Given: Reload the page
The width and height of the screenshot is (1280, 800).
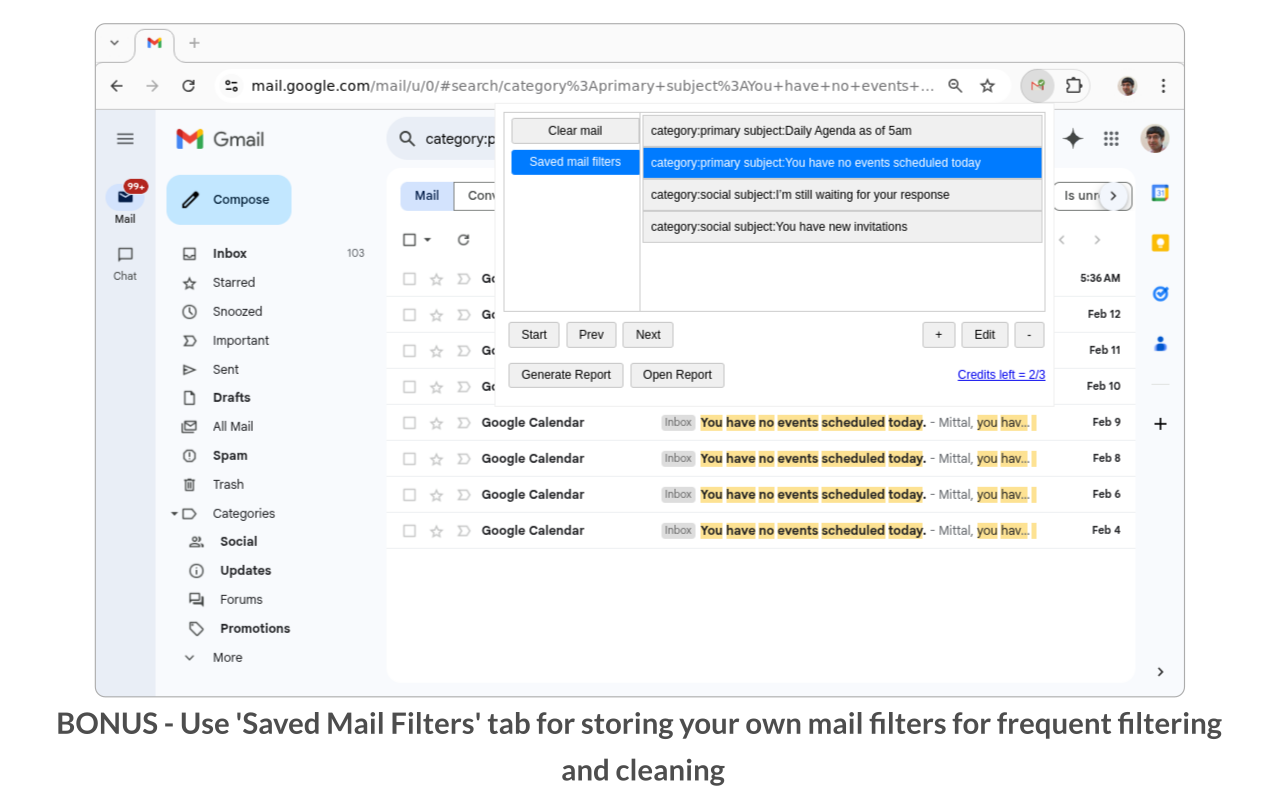Looking at the screenshot, I should (188, 86).
